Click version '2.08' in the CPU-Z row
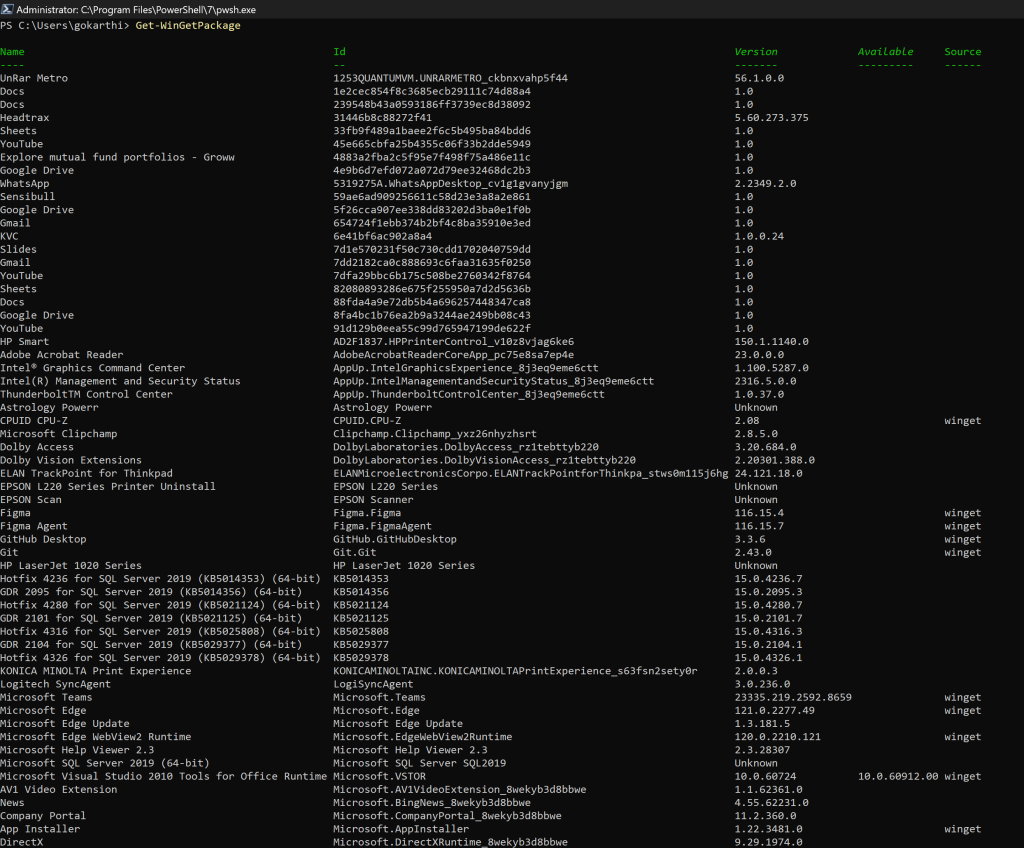The width and height of the screenshot is (1024, 848). click(746, 421)
